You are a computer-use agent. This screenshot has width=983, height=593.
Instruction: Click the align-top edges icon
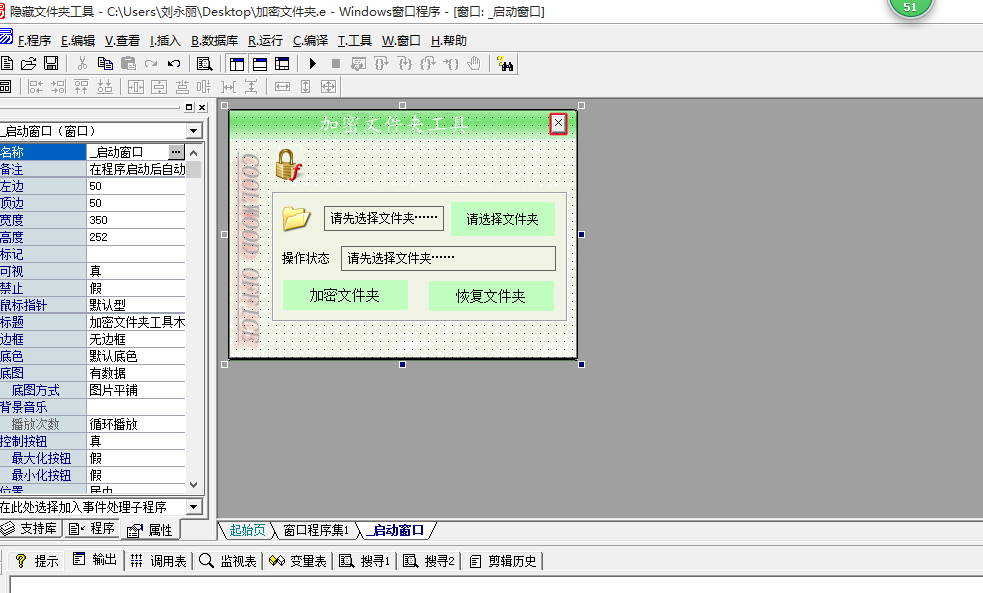[x=81, y=87]
